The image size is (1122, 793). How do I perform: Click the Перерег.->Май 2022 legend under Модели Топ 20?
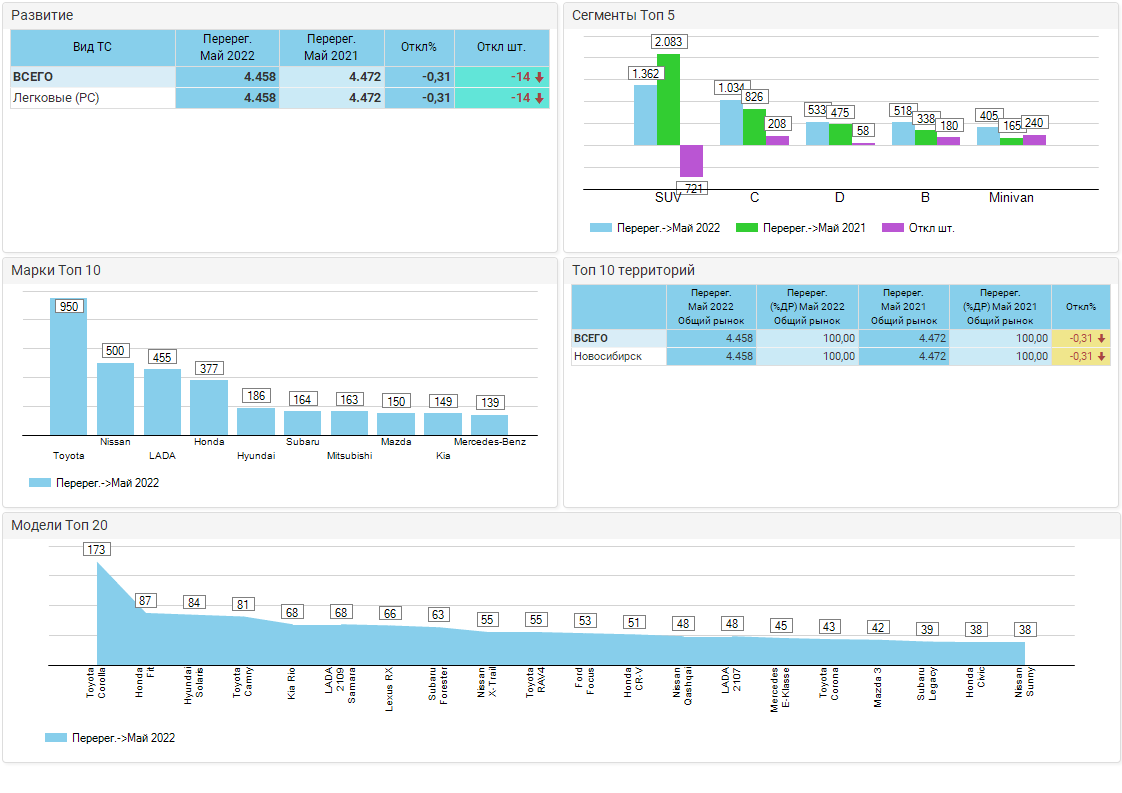pyautogui.click(x=110, y=738)
